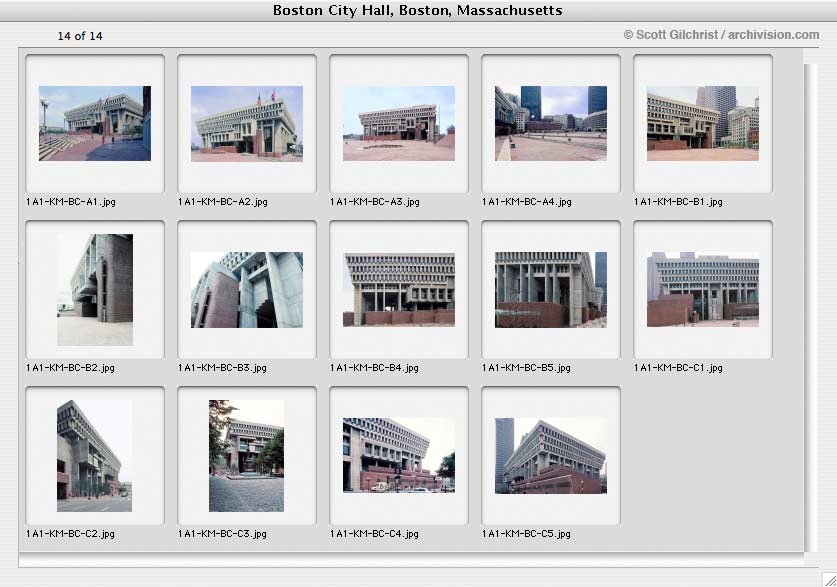Open thumbnail 1A1-KM-BC-A2.jpg with flags
The width and height of the screenshot is (837, 587).
pyautogui.click(x=247, y=123)
